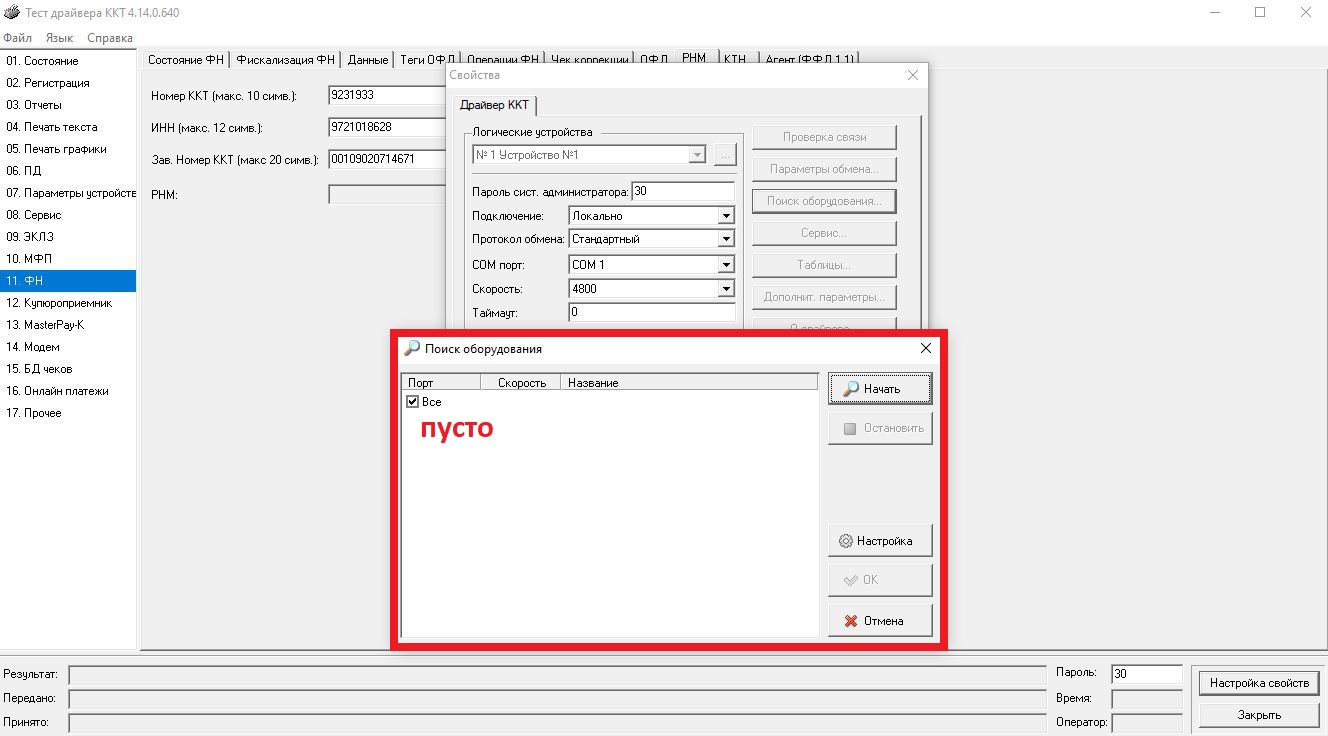Open Настройка with the gear icon
Viewport: 1328px width, 736px height.
[x=880, y=541]
